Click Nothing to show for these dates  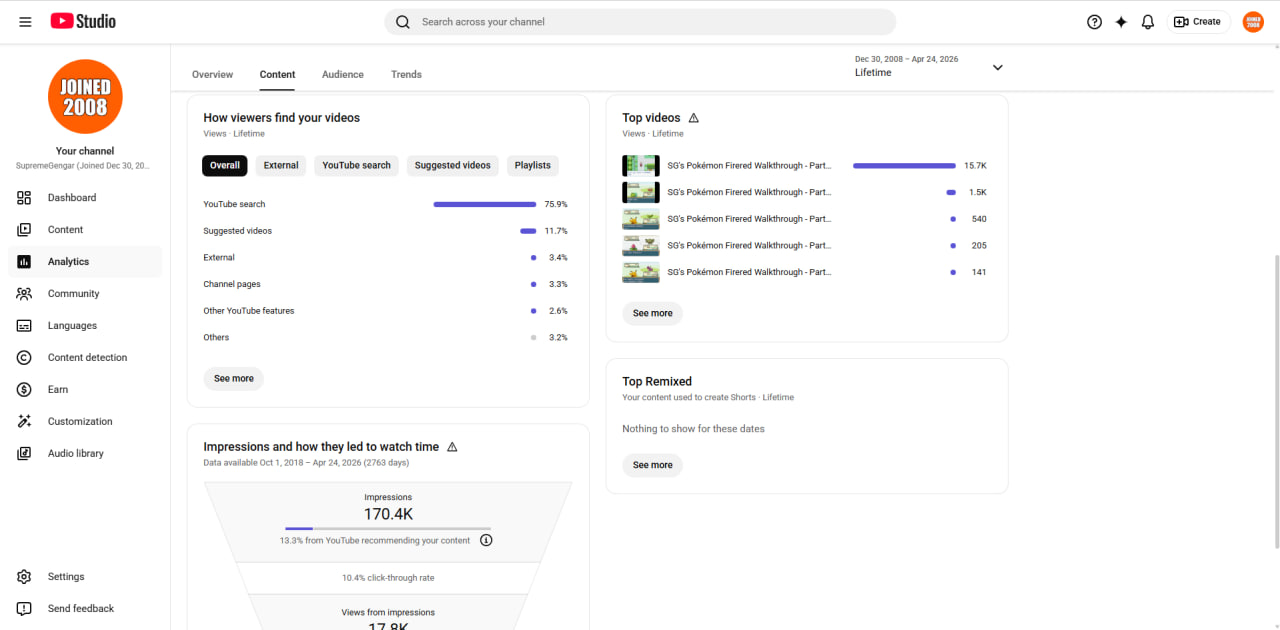point(693,429)
